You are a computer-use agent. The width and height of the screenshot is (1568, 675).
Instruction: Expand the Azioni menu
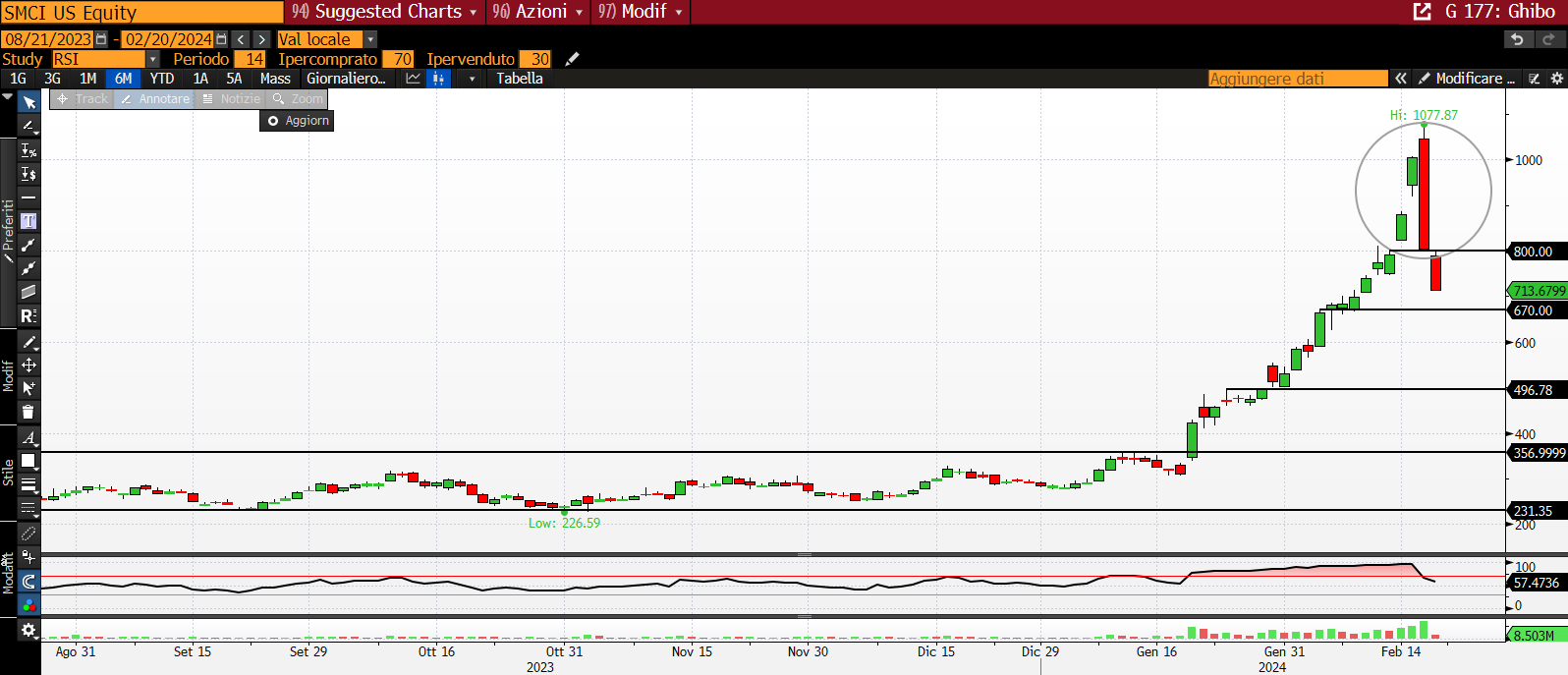point(537,12)
